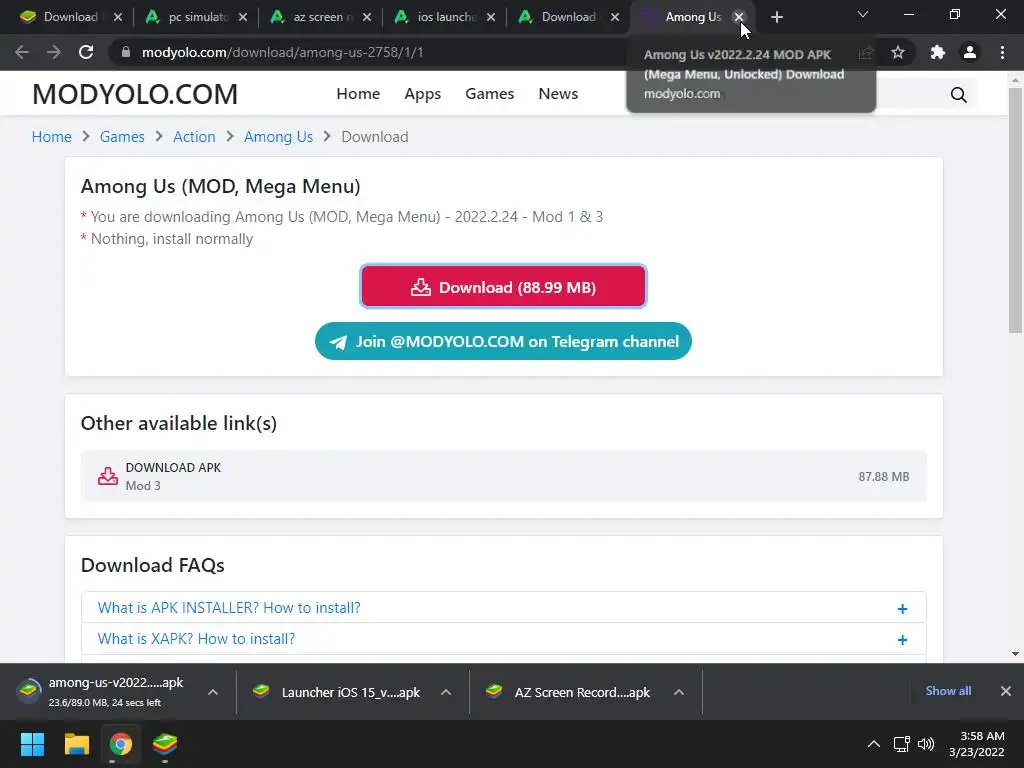1024x768 pixels.
Task: Show hidden system tray icons
Action: pos(874,744)
